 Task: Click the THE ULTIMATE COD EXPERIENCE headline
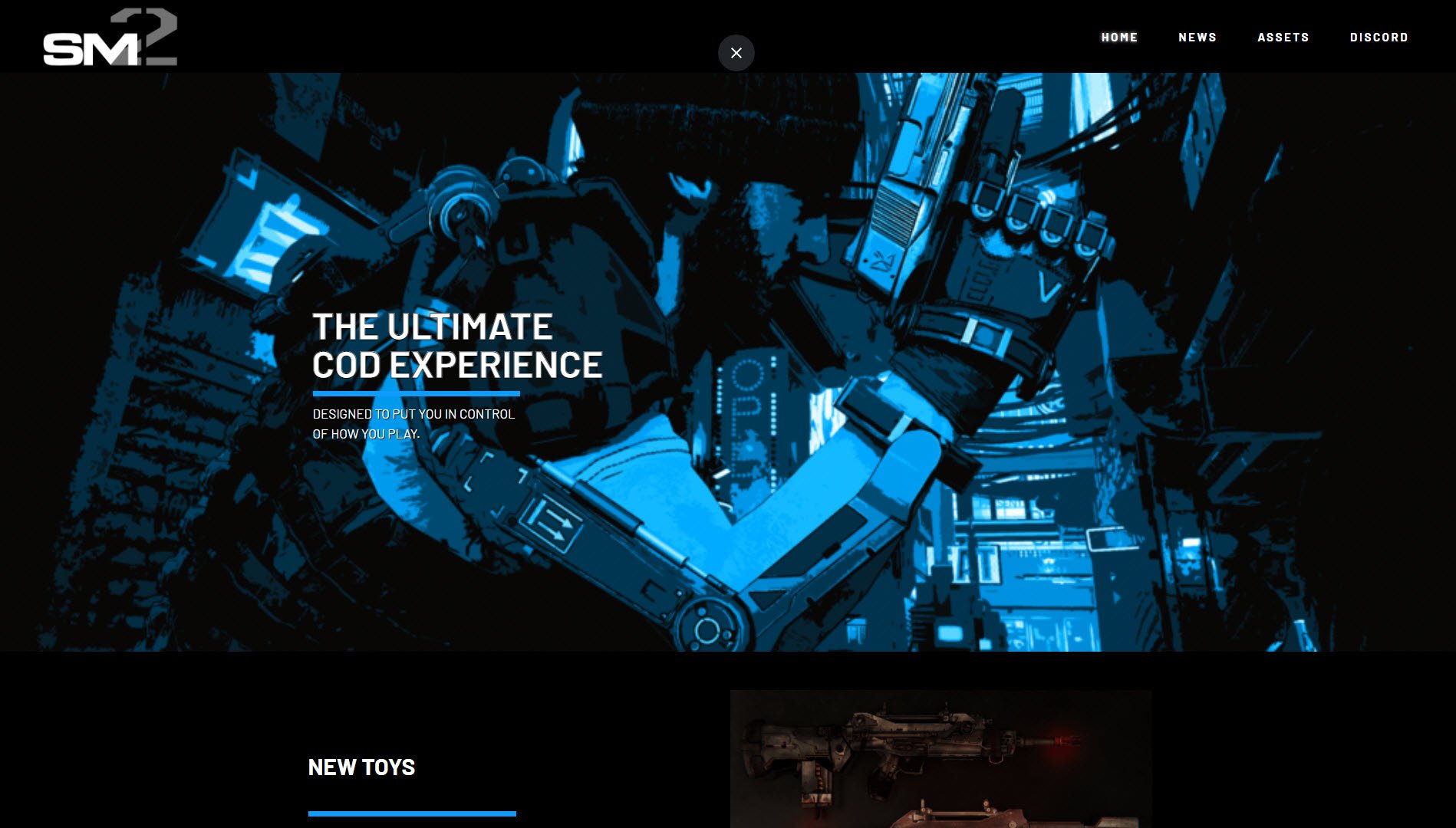coord(456,345)
